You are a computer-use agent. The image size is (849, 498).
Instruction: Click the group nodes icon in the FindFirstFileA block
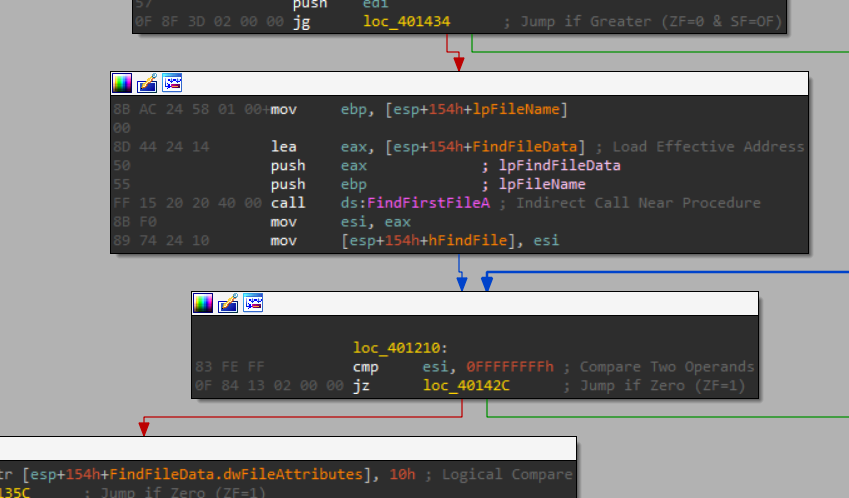[172, 83]
